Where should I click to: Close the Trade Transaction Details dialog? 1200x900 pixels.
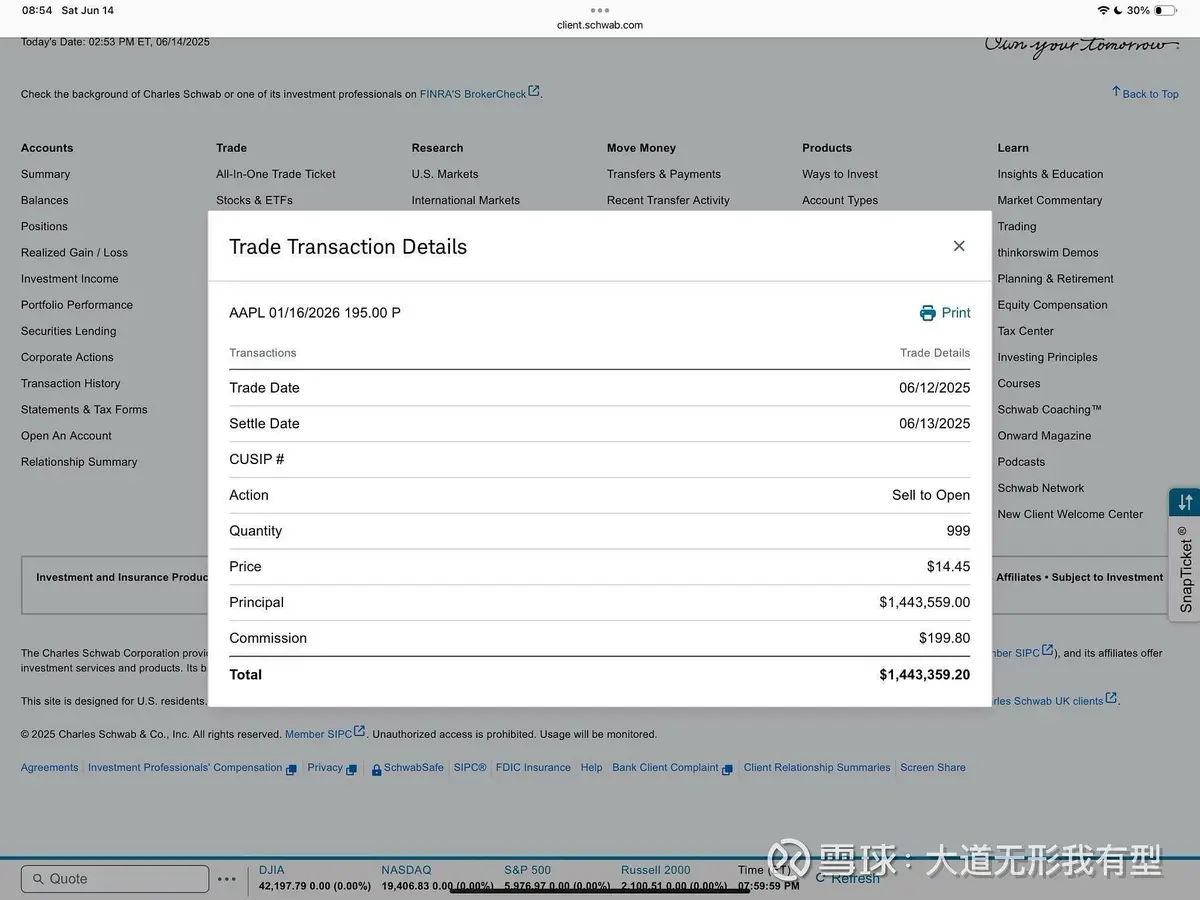tap(959, 246)
